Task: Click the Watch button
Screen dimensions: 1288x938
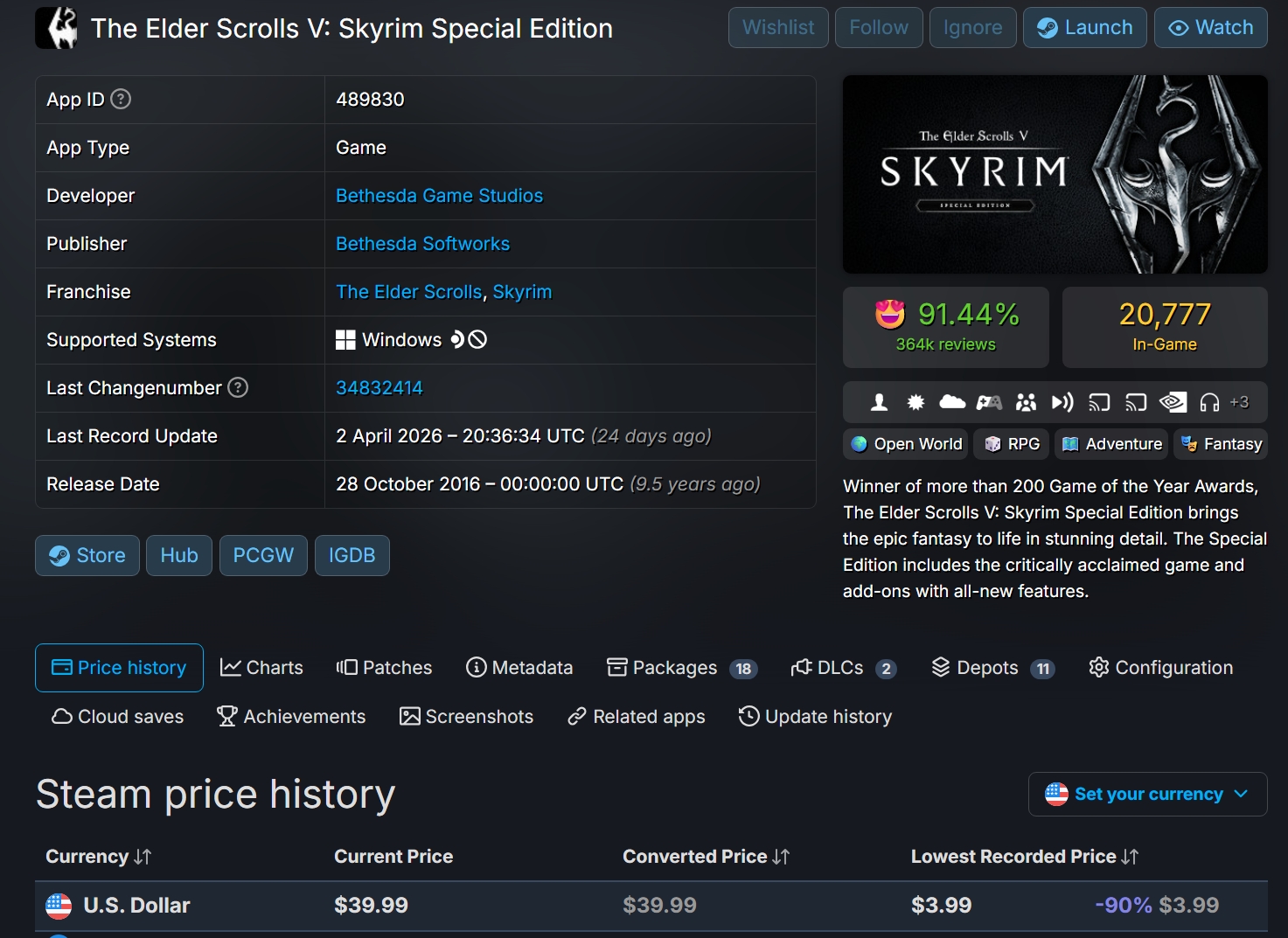Action: (1211, 28)
